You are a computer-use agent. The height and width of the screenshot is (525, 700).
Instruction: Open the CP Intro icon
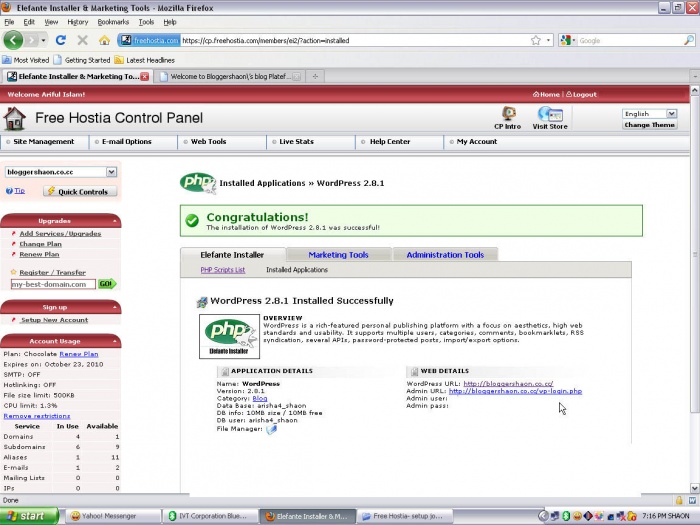coord(508,118)
